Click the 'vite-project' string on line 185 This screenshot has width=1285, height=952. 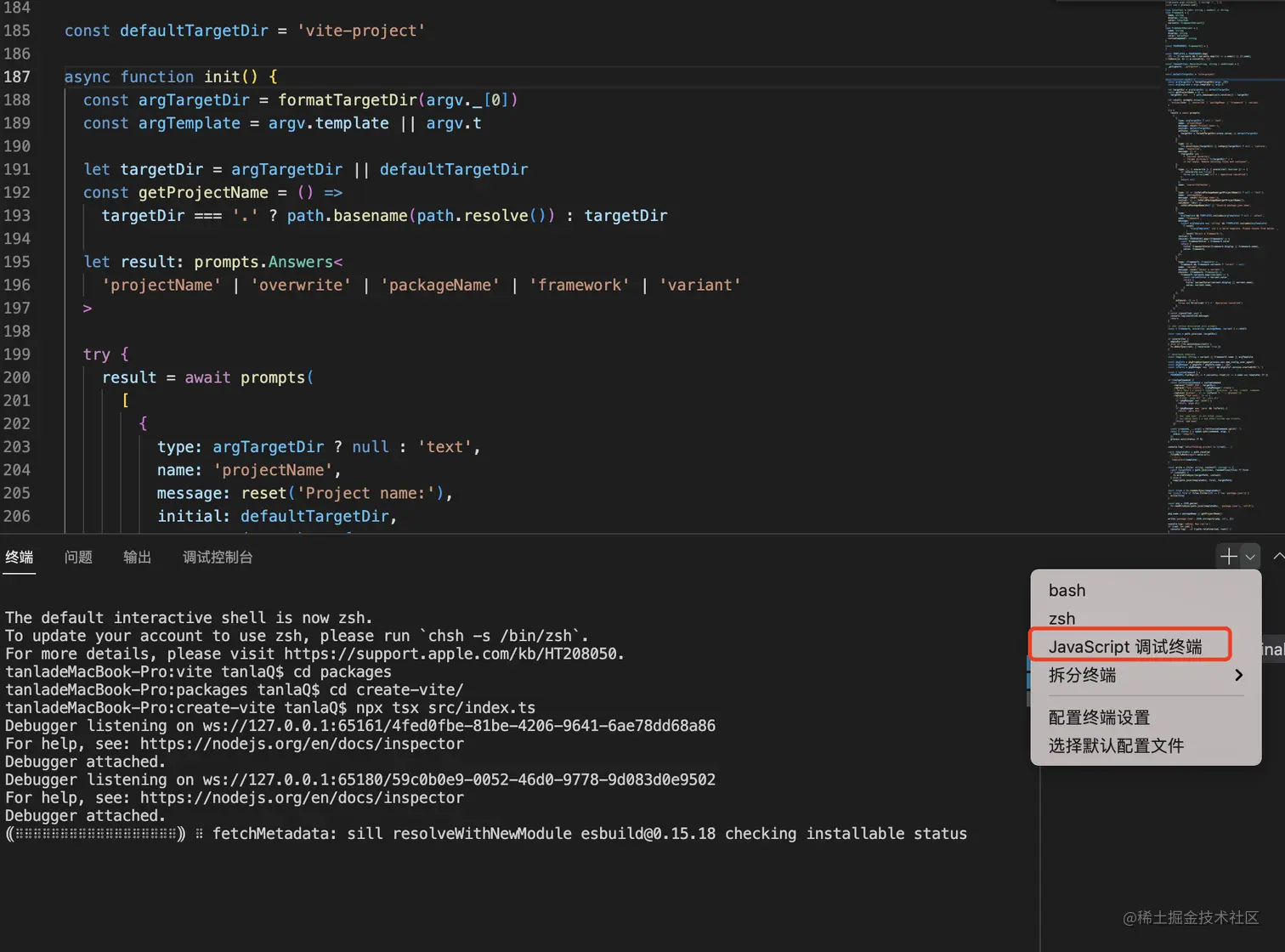coord(360,31)
